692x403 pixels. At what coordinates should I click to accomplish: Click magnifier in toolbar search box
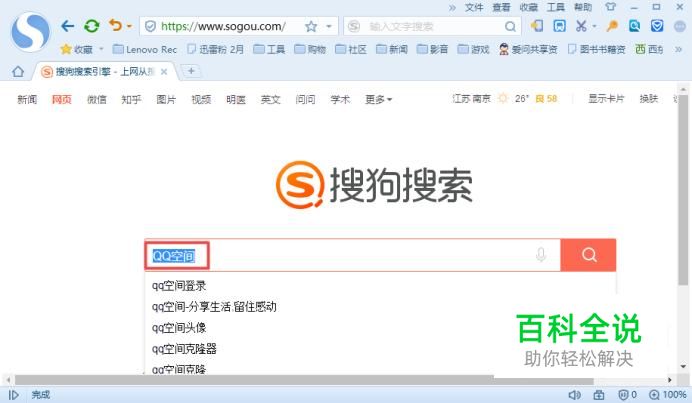click(x=510, y=26)
